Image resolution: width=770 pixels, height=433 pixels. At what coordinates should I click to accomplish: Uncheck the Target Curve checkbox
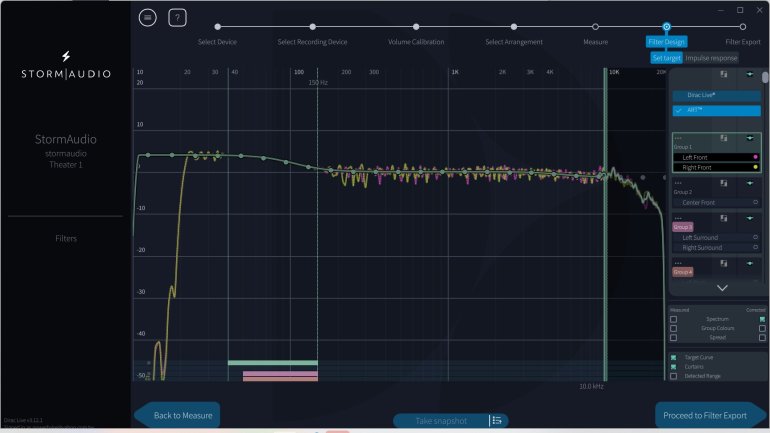click(x=673, y=357)
